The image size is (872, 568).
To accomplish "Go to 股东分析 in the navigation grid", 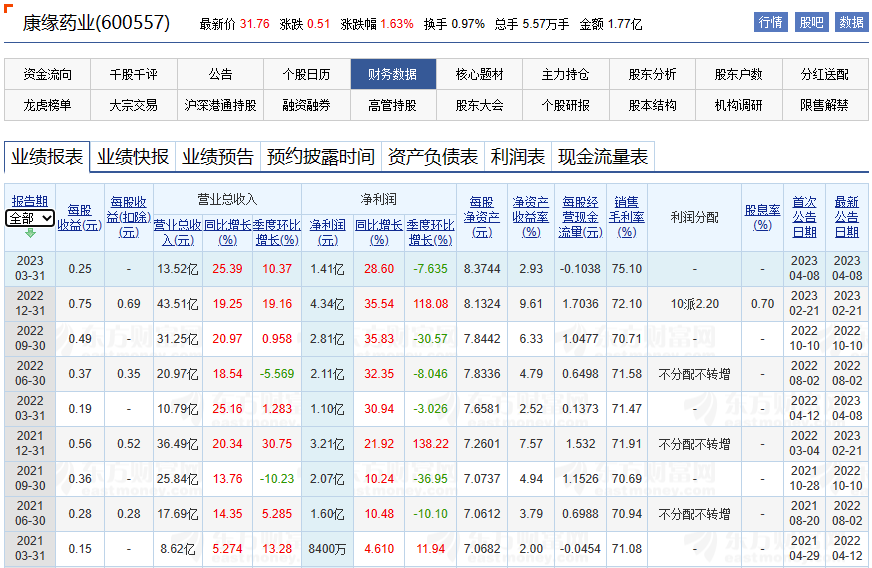I will click(x=652, y=74).
